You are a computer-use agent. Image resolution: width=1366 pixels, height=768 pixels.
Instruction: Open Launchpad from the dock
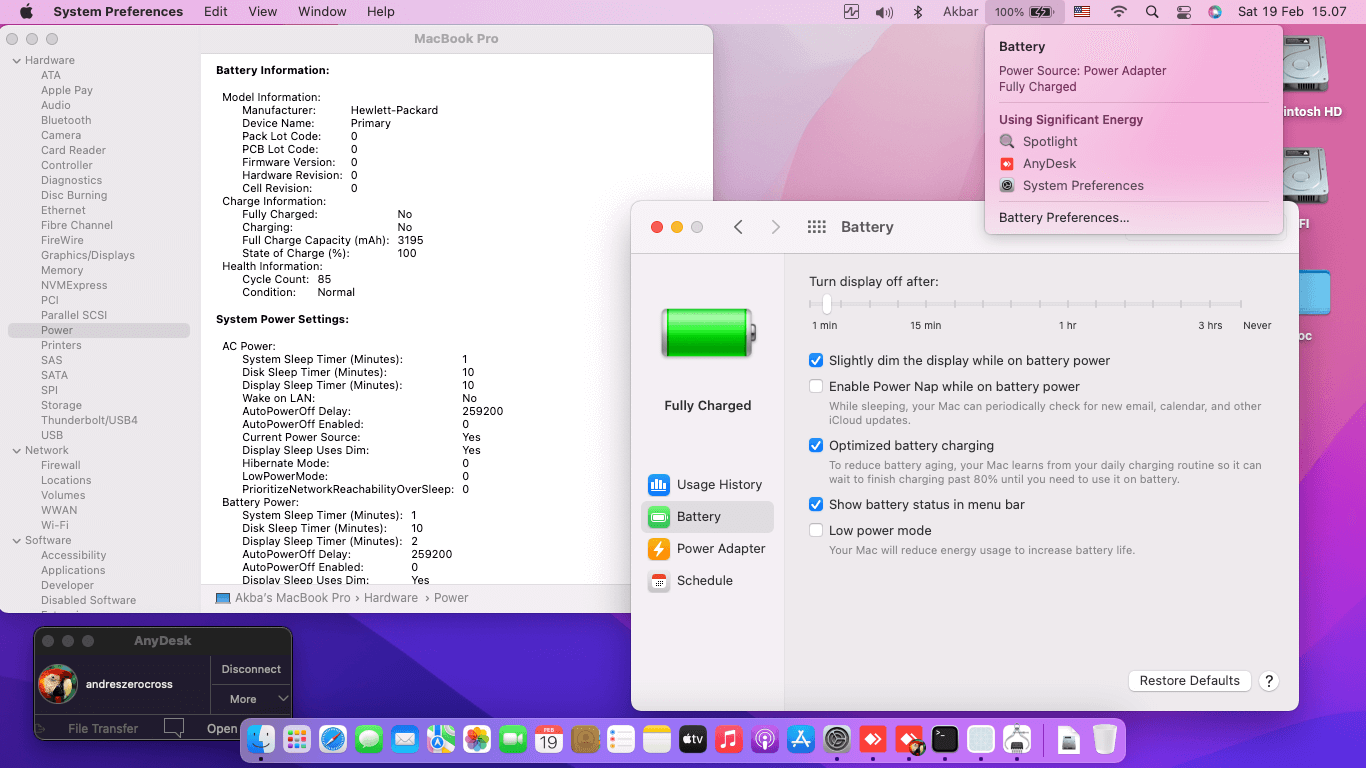pyautogui.click(x=297, y=739)
